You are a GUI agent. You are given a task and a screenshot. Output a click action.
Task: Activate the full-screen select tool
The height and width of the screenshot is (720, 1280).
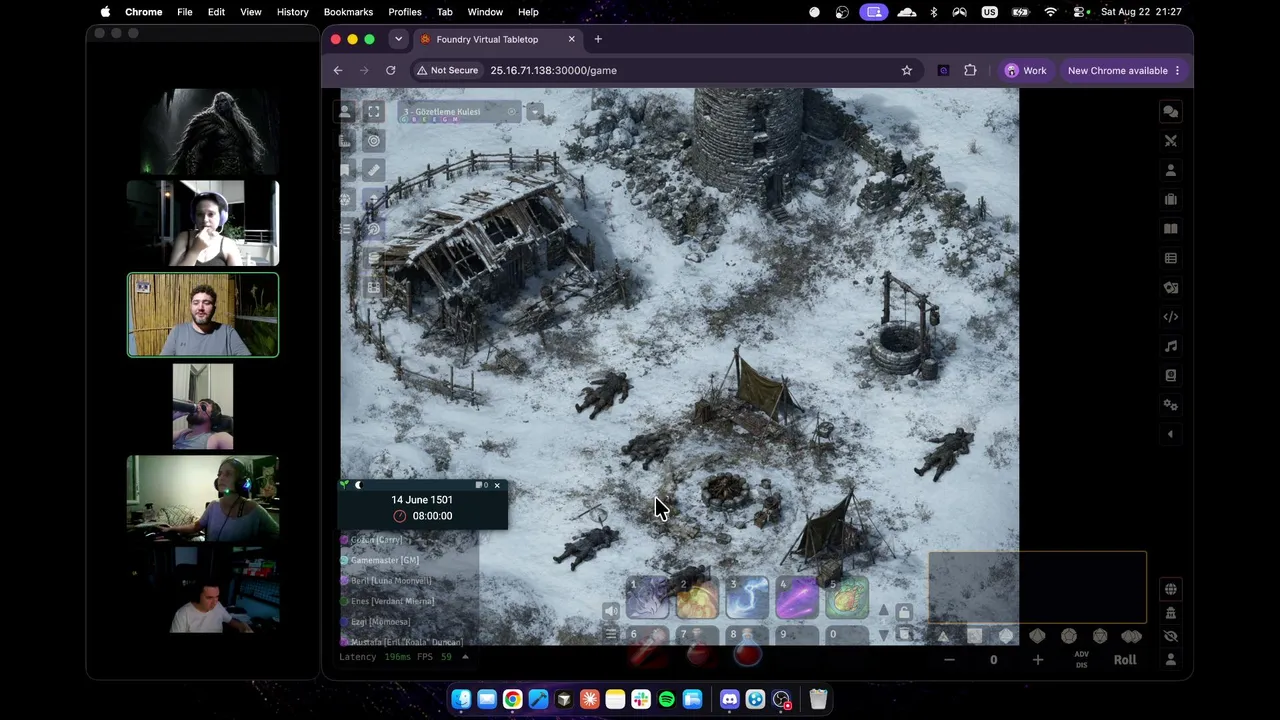[x=374, y=112]
